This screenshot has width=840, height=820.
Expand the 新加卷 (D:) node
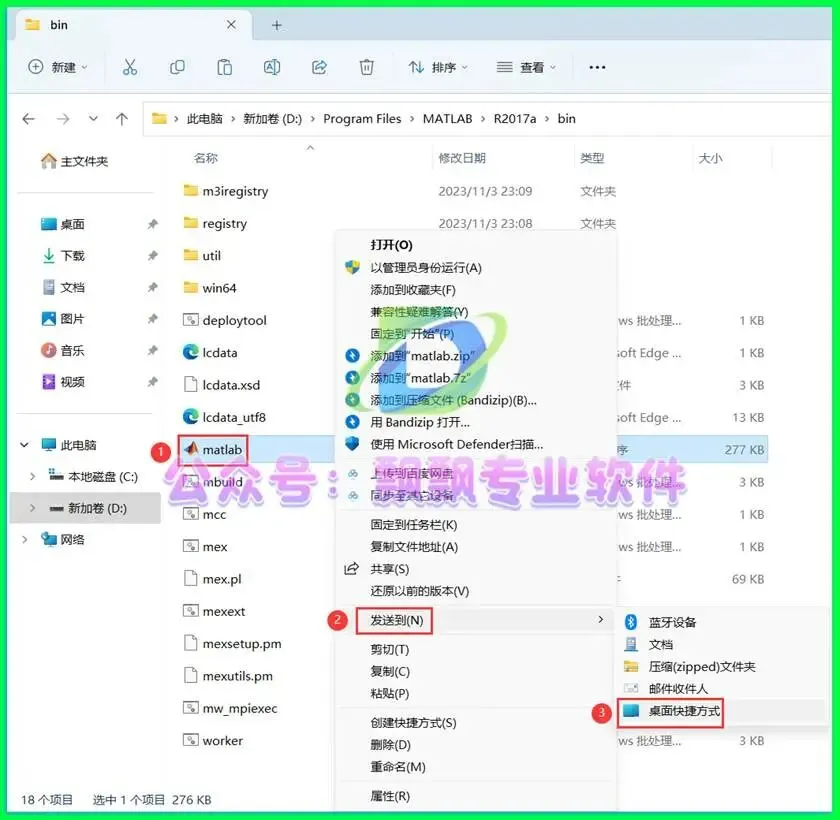[32, 508]
